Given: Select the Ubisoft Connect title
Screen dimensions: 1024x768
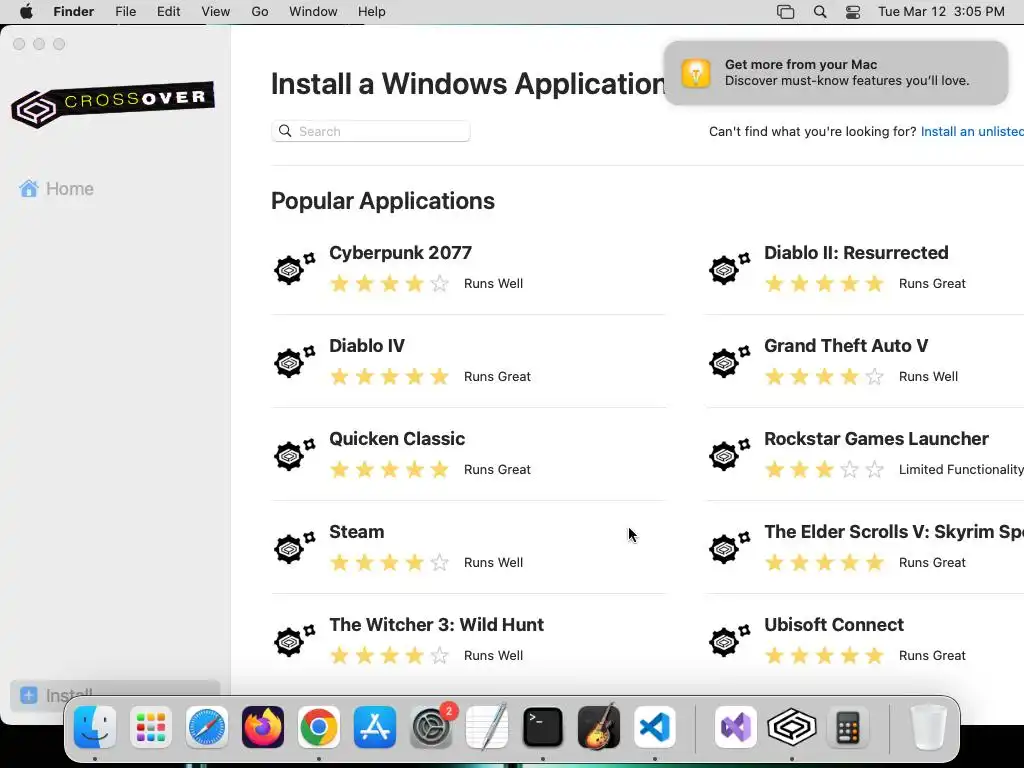Looking at the screenshot, I should [x=834, y=625].
